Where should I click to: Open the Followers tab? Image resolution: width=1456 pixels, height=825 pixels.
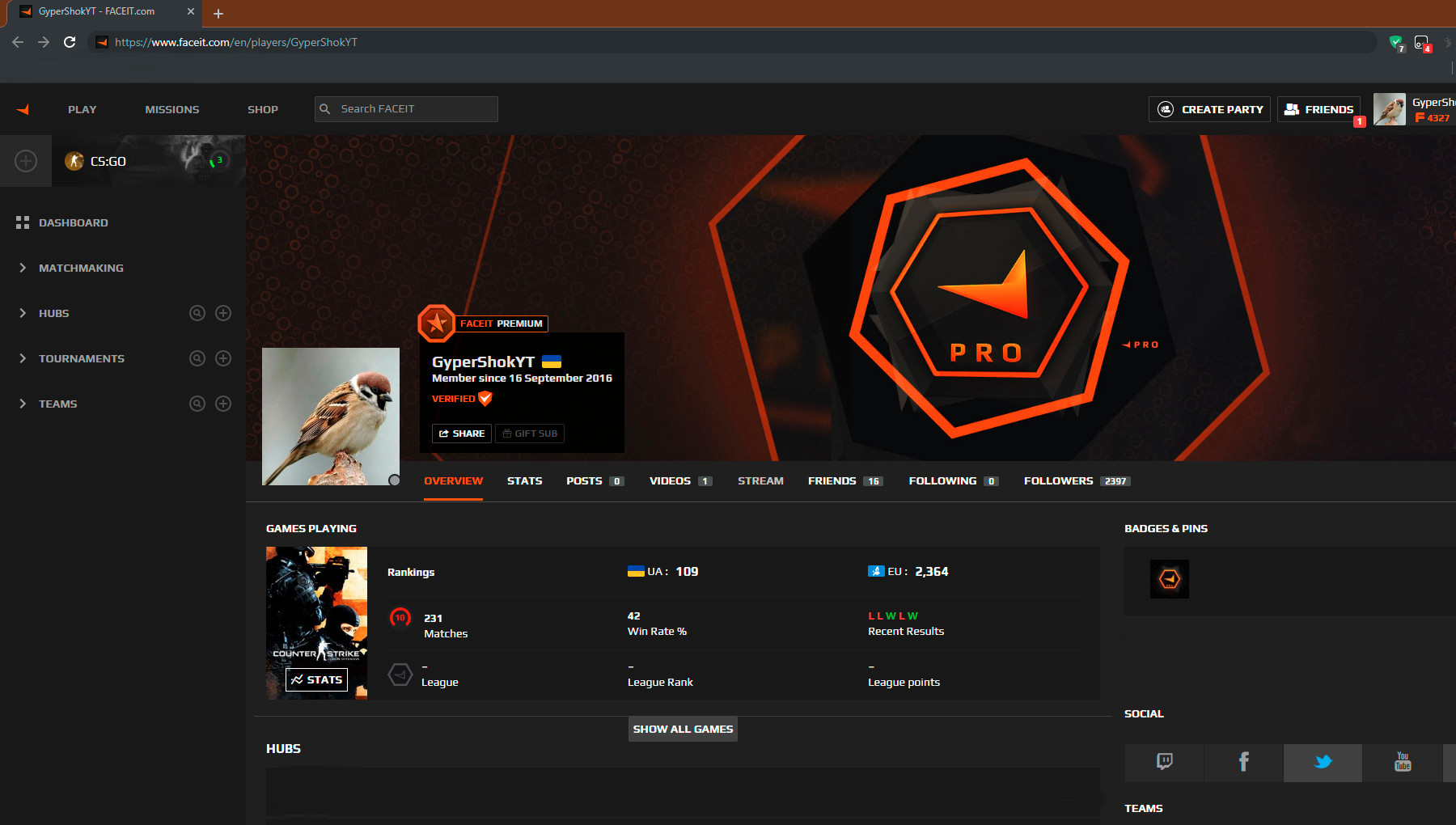(x=1077, y=481)
